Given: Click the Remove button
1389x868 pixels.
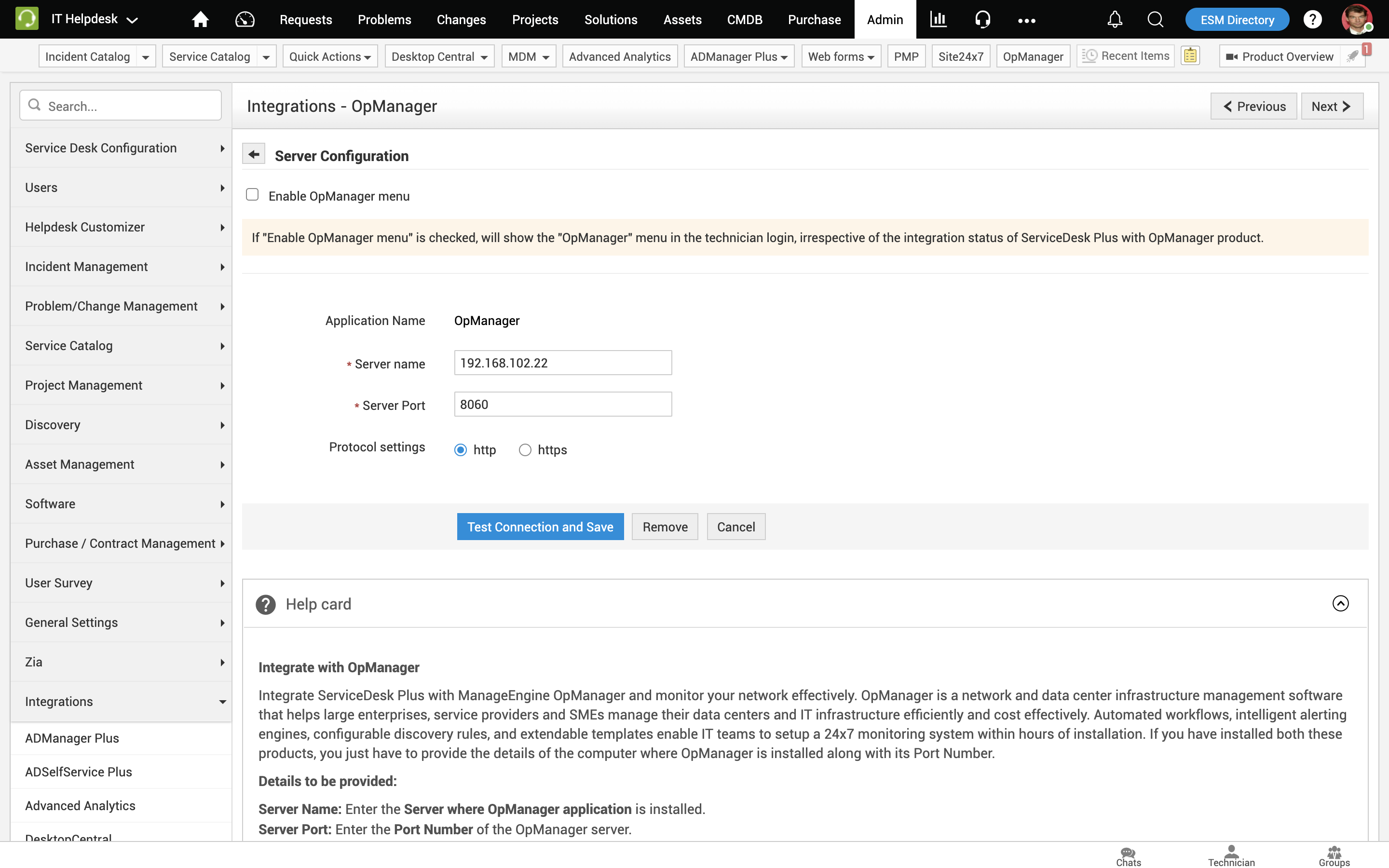Looking at the screenshot, I should pos(665,527).
